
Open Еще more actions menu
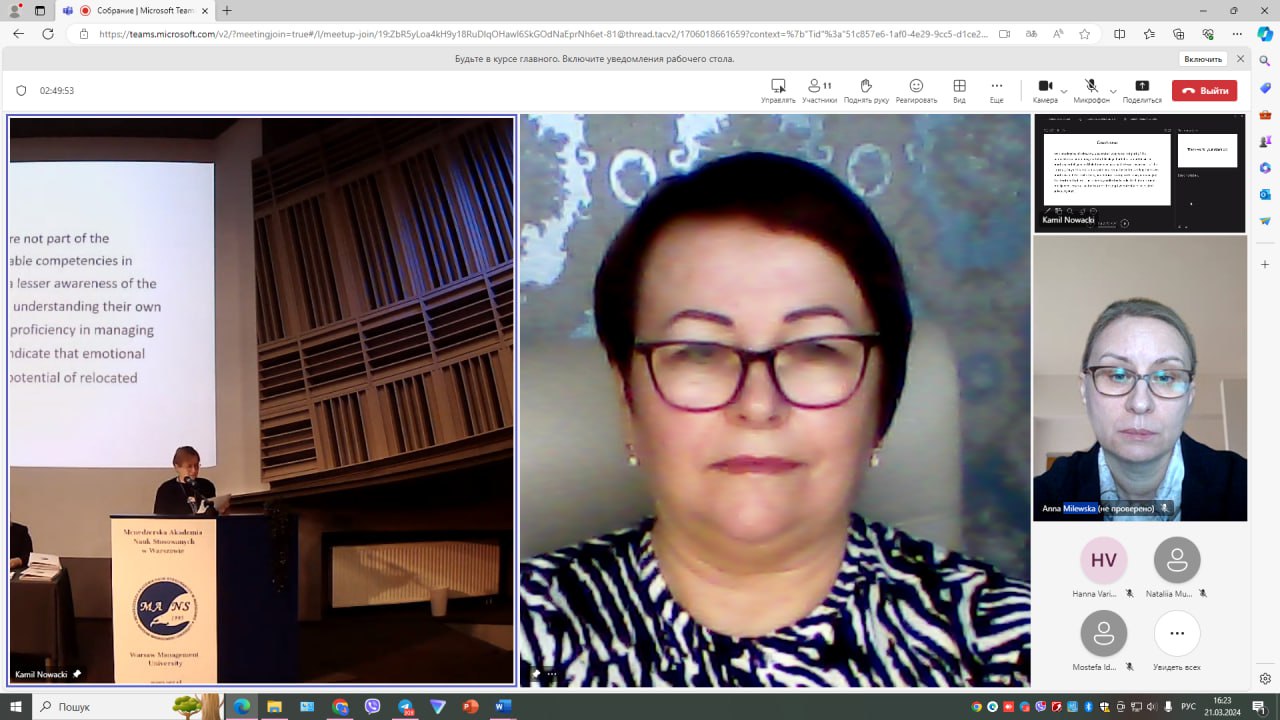point(996,90)
